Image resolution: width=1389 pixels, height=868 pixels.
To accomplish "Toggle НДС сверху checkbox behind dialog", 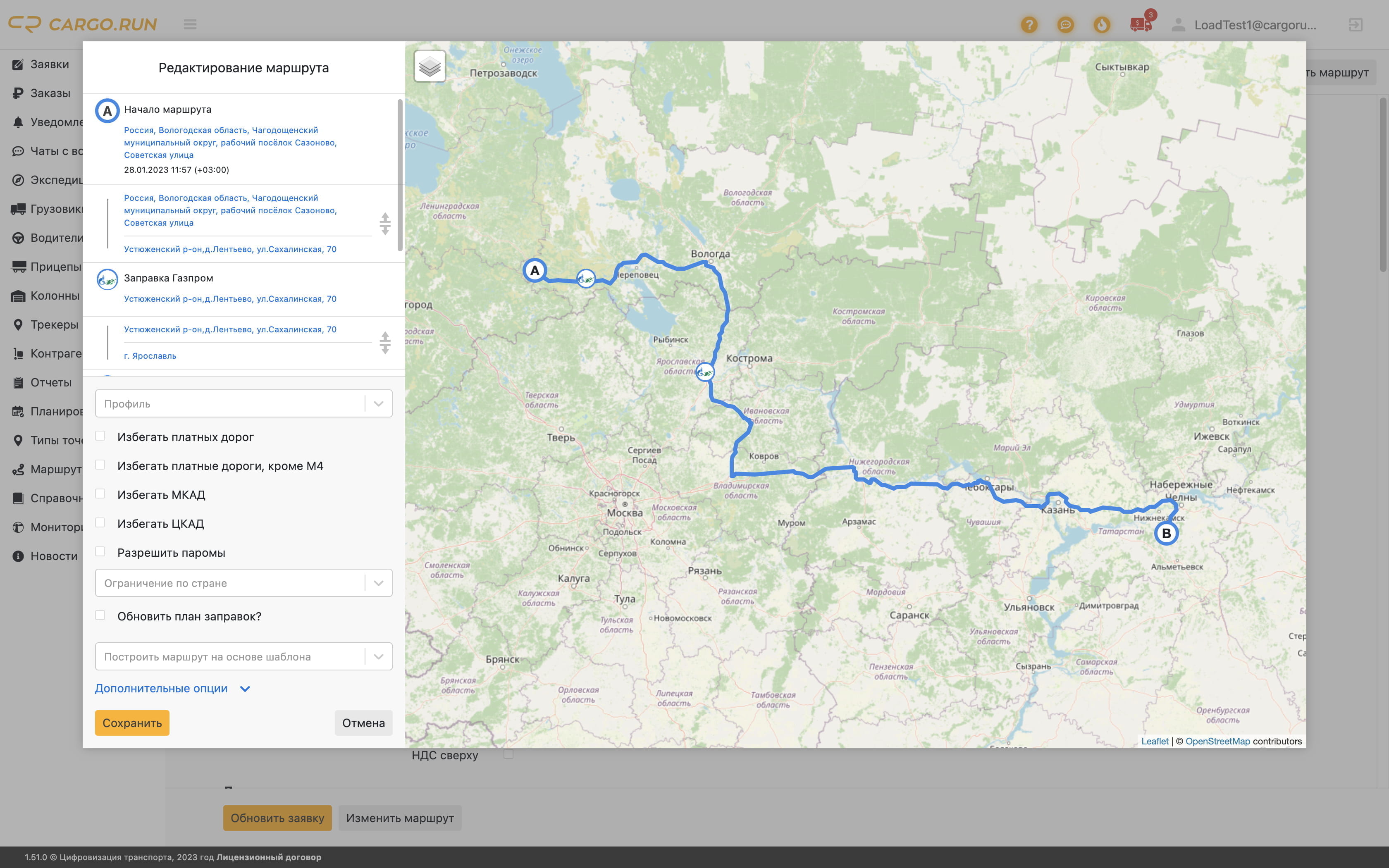I will coord(508,754).
